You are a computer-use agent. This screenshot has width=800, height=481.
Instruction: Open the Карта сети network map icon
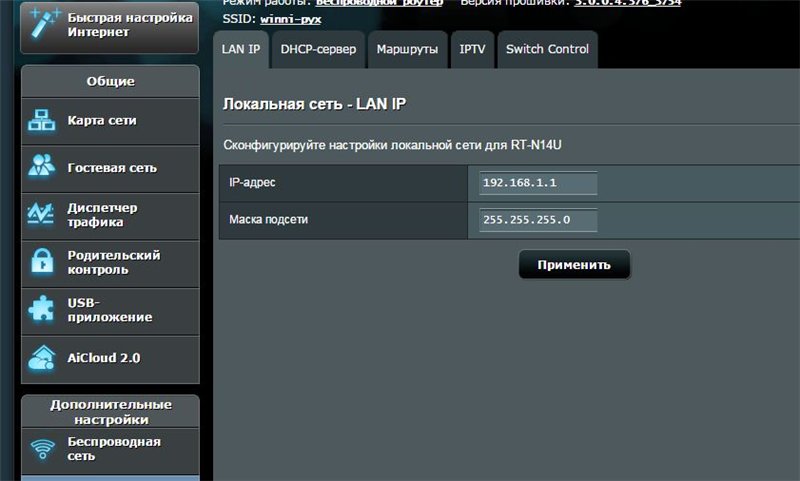tap(41, 121)
